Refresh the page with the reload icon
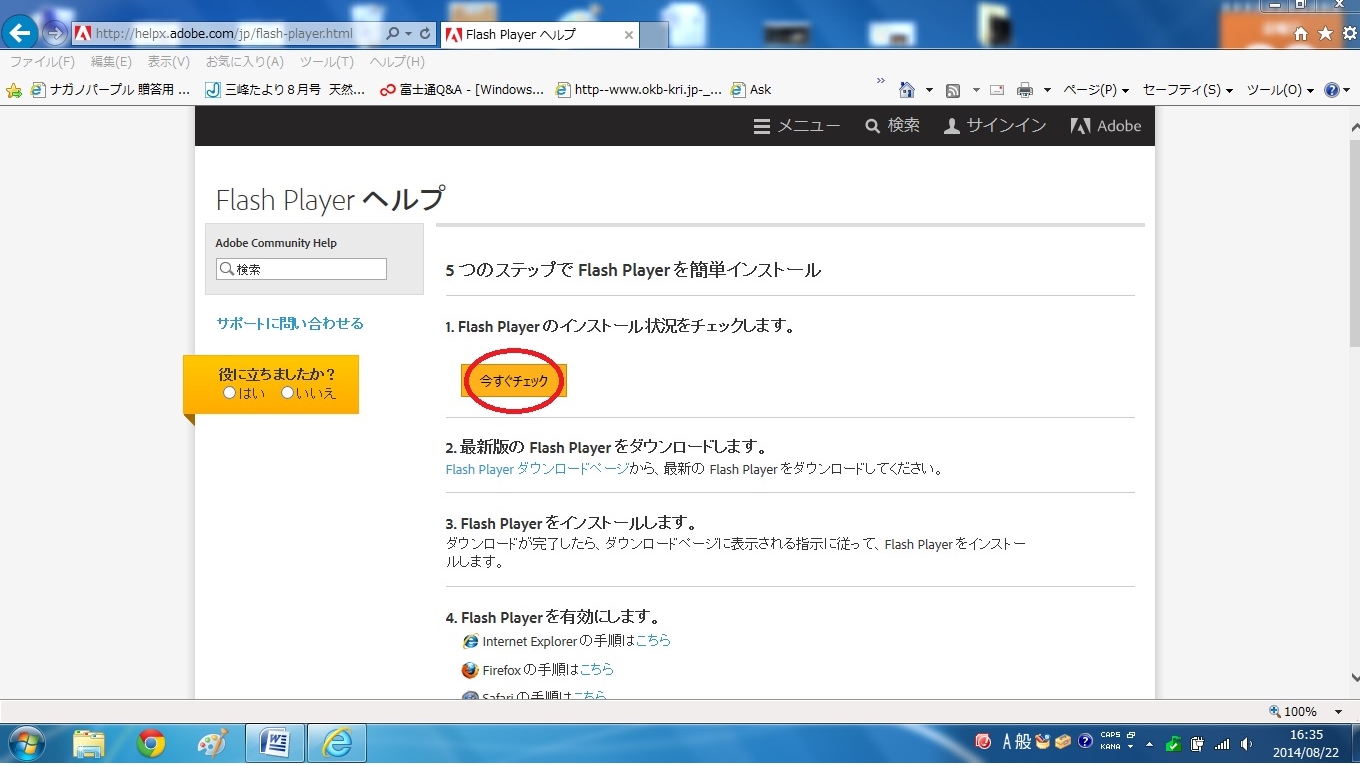The height and width of the screenshot is (765, 1360). point(425,33)
